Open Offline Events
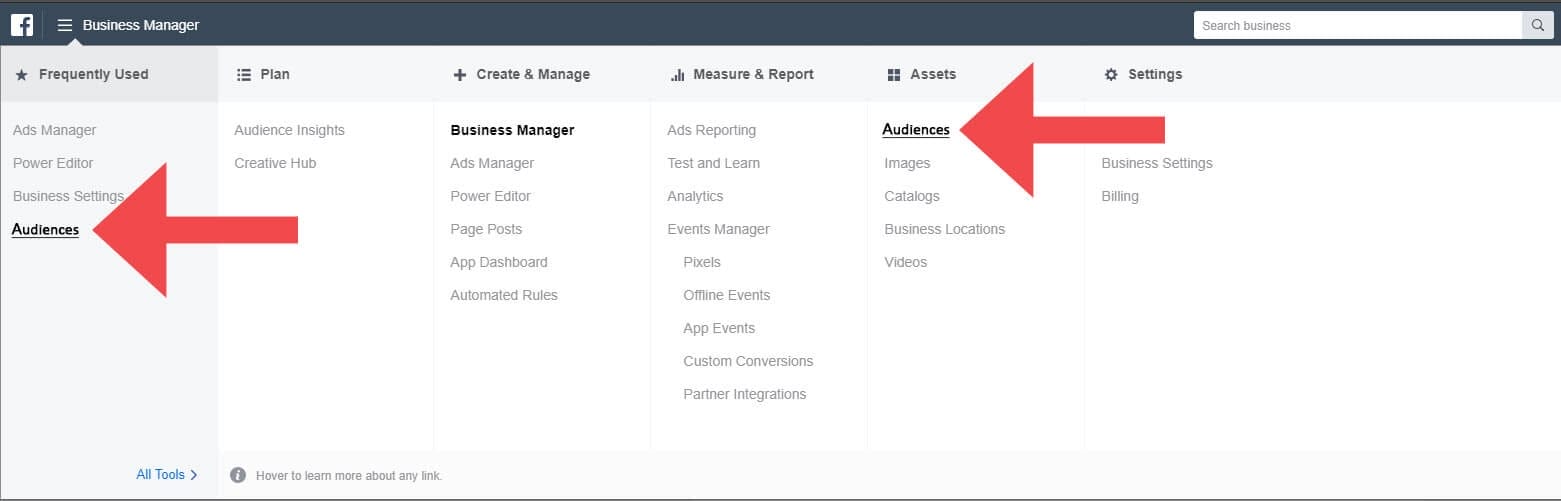 (727, 295)
